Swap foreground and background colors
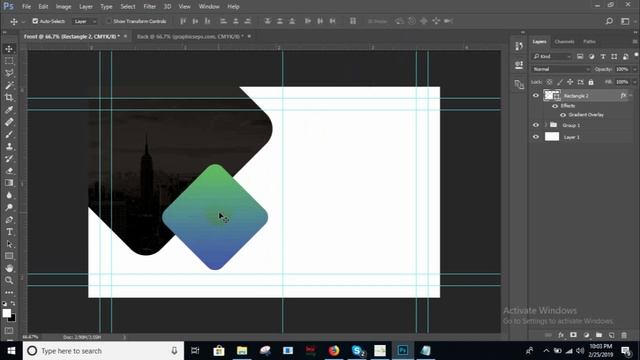640x360 pixels. coord(13,304)
